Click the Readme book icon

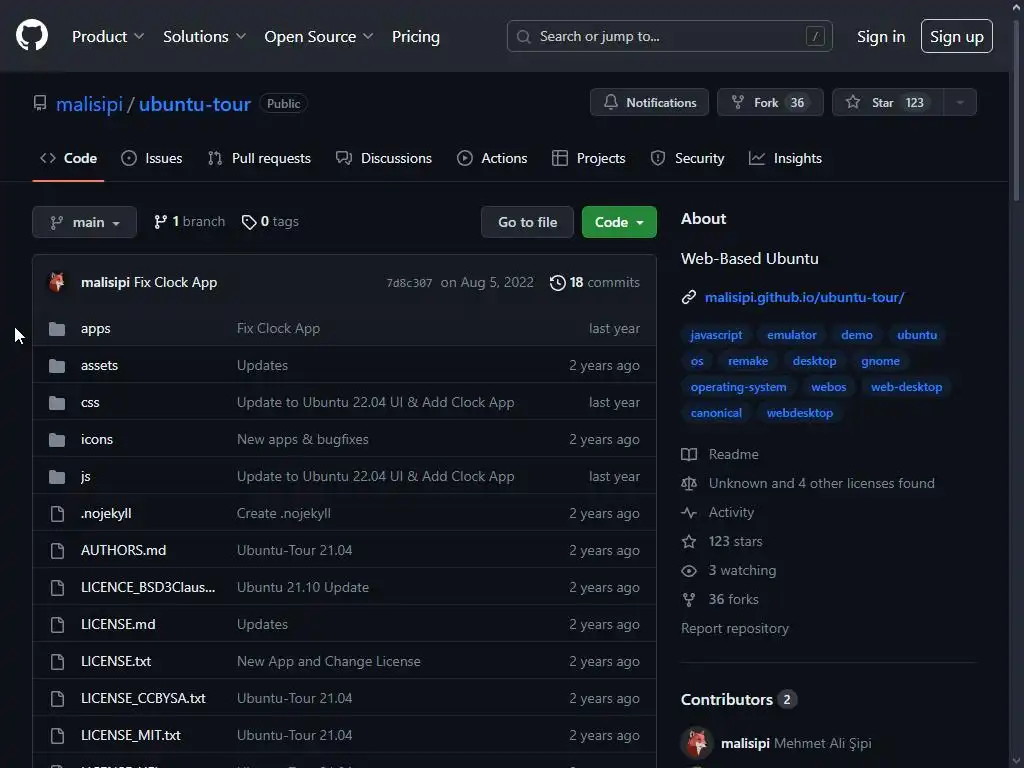689,455
